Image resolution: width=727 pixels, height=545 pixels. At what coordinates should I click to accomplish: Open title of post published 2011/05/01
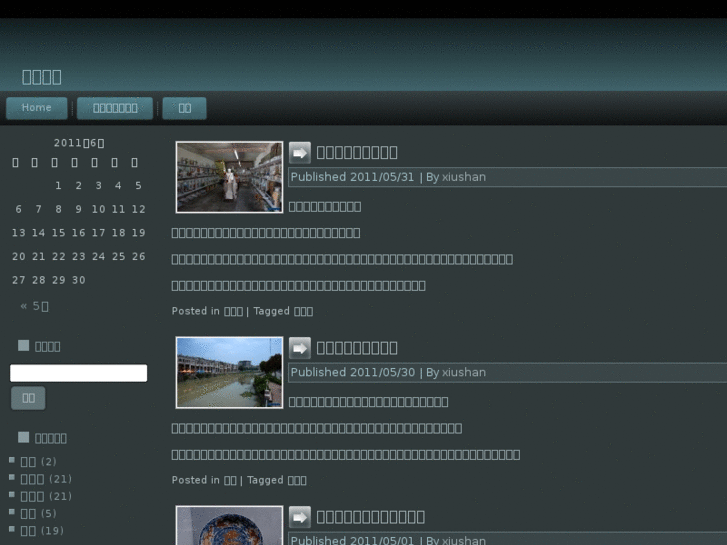point(370,517)
